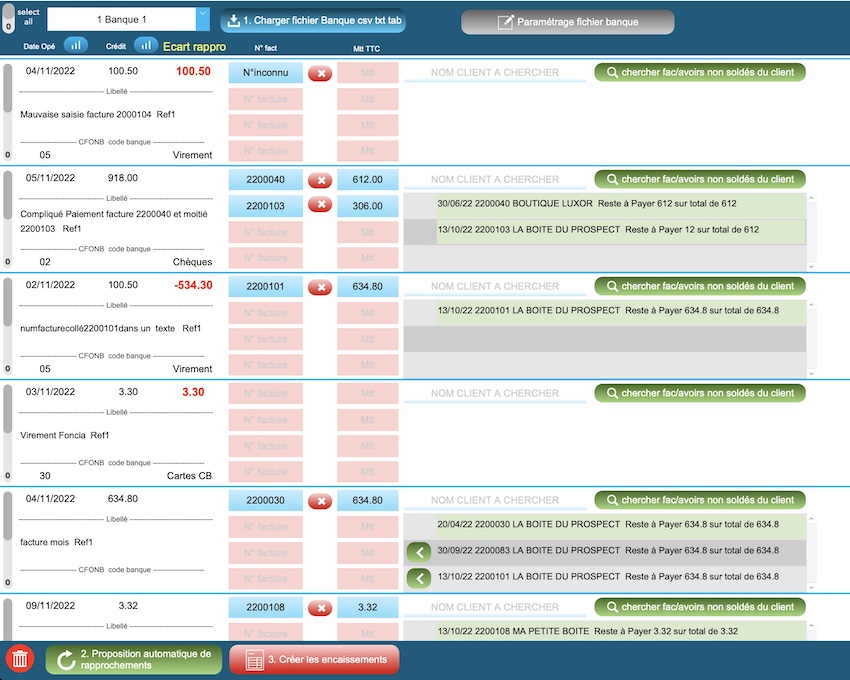This screenshot has width=850, height=680.
Task: Click client name field in 100.50 Virement row
Action: tap(495, 73)
